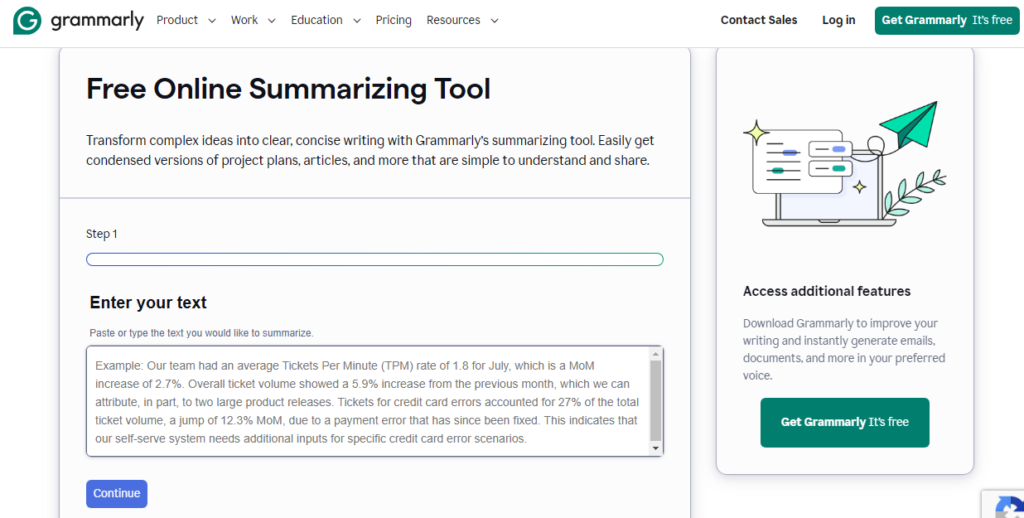Click the Paste or type the text instruction

[202, 333]
